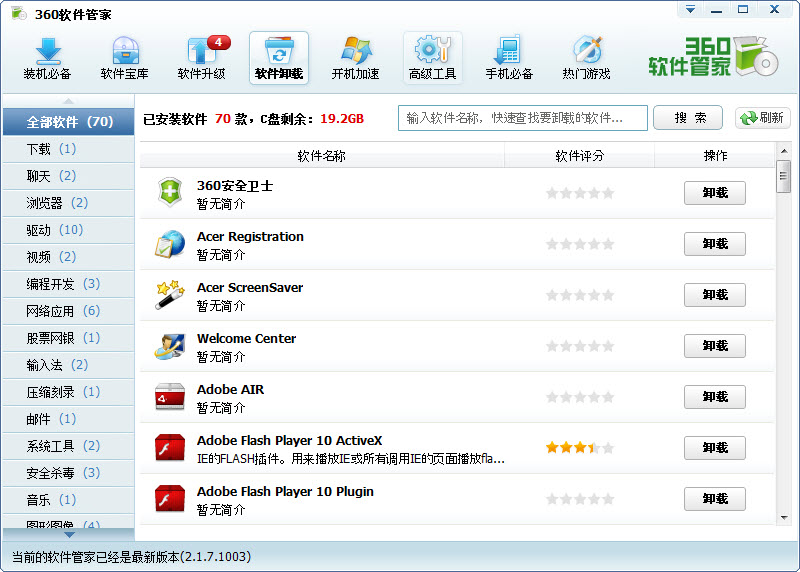This screenshot has height=572, width=800.
Task: Select 音乐 (1) category
Action: click(68, 500)
